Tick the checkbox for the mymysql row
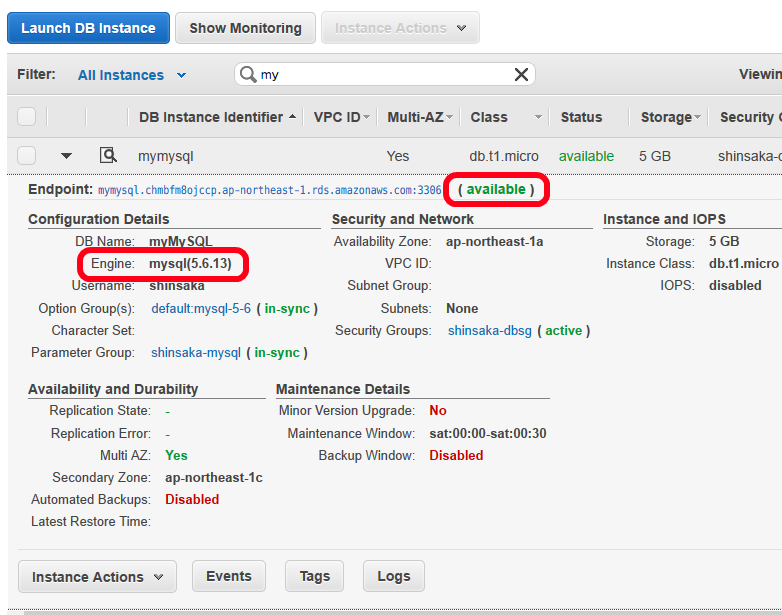Viewport: 782px width, 615px height. tap(26, 156)
